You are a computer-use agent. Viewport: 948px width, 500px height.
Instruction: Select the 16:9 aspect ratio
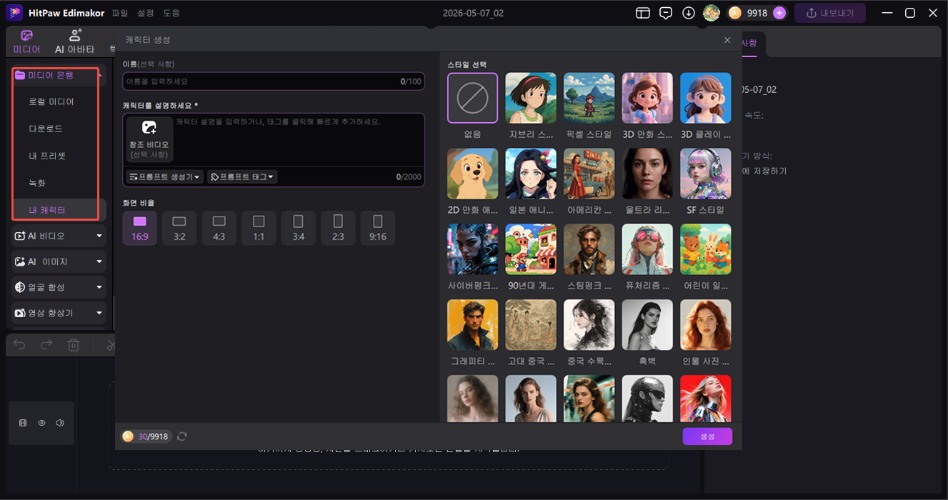click(140, 228)
